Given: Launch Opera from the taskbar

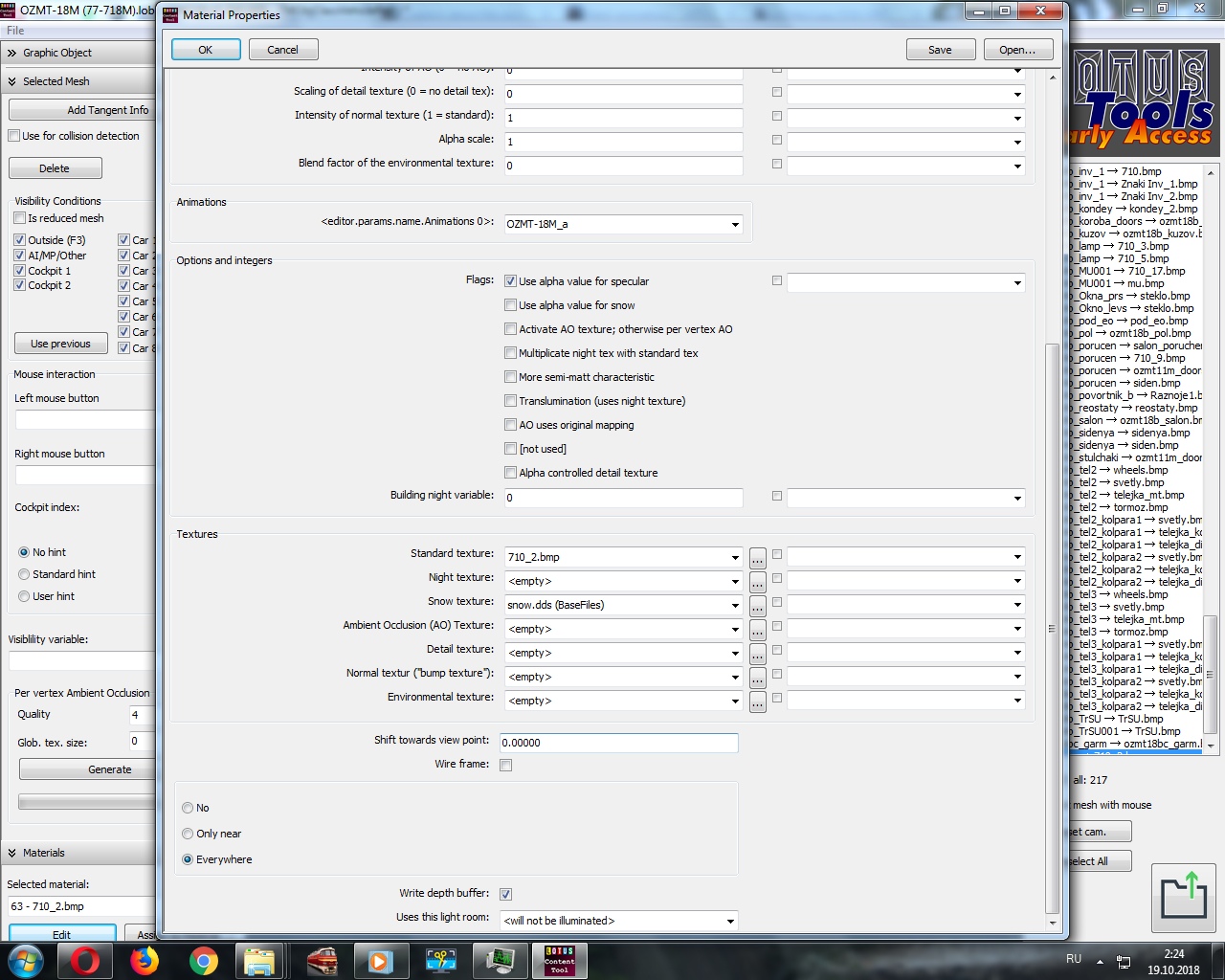Looking at the screenshot, I should [85, 961].
